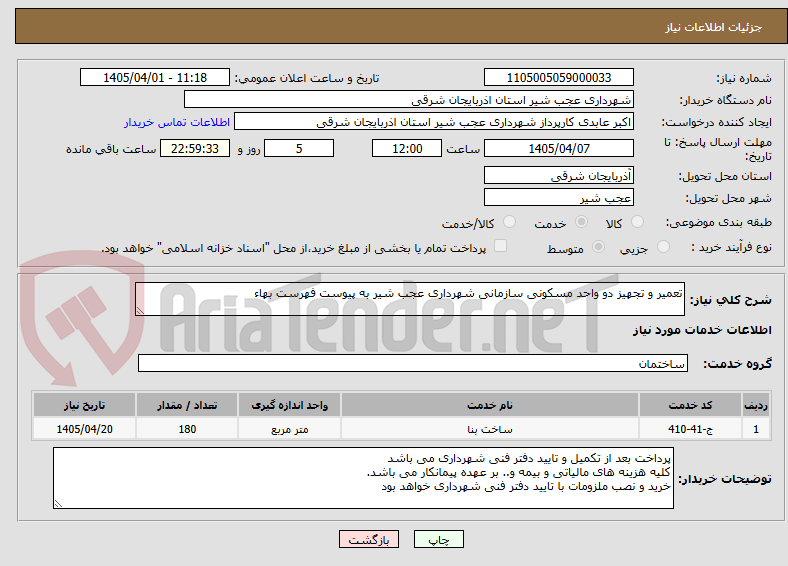Click the تاریخ نیاز column header

pos(84,405)
